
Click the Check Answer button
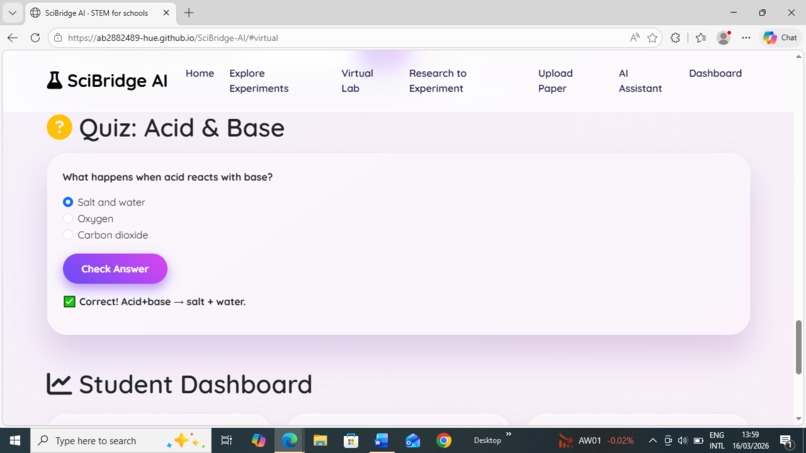115,268
